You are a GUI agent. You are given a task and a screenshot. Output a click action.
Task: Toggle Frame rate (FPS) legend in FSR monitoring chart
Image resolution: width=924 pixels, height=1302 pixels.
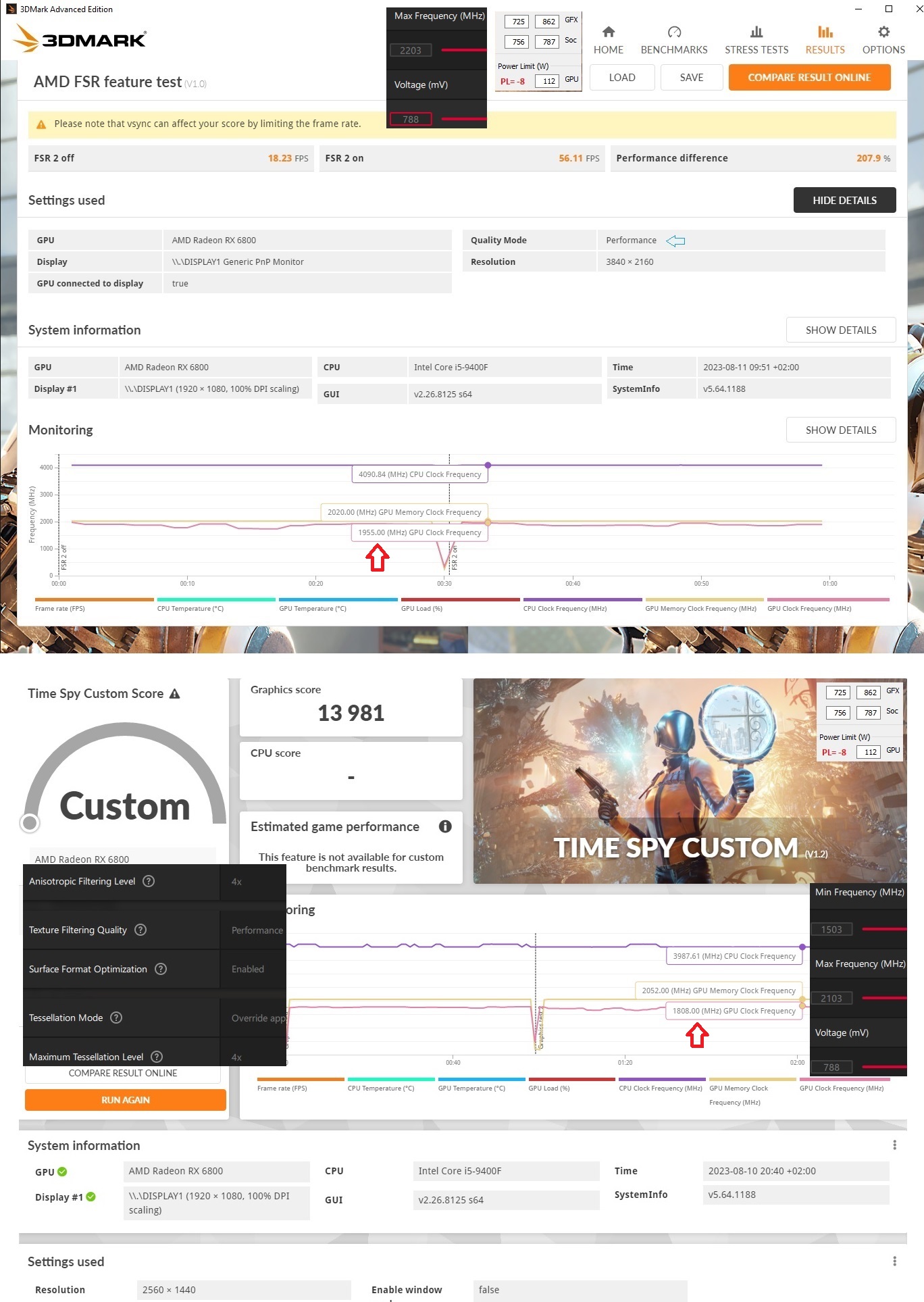coord(94,605)
